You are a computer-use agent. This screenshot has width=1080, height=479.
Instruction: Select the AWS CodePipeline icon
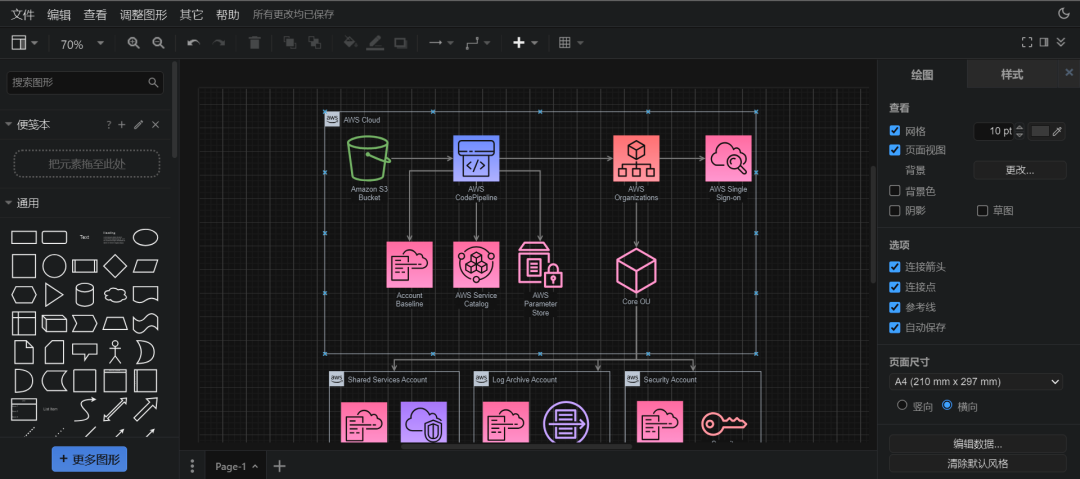476,159
